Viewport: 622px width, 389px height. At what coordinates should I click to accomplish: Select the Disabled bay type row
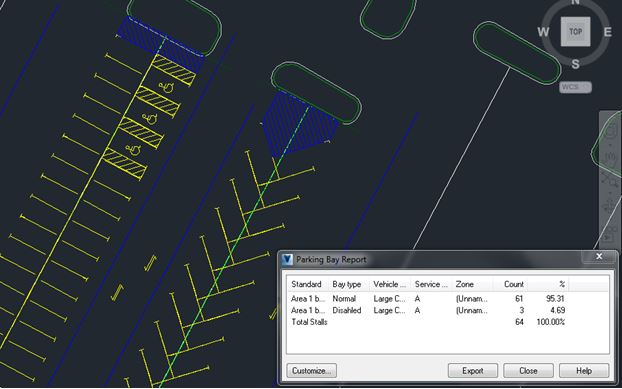428,310
